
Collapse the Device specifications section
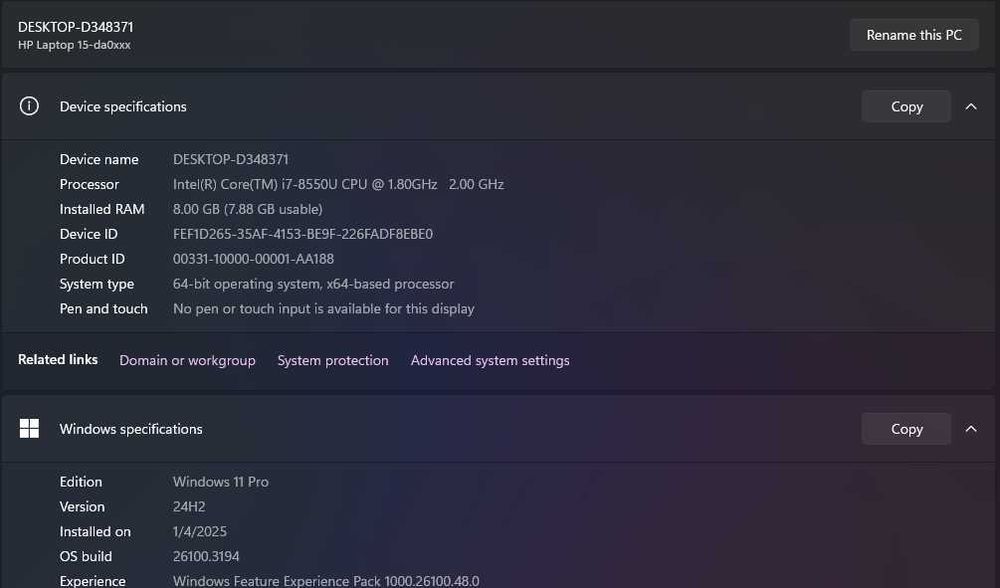(971, 106)
